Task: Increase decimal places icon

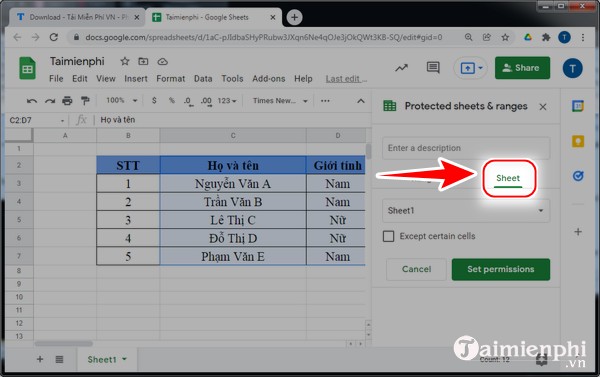Action: [x=206, y=101]
